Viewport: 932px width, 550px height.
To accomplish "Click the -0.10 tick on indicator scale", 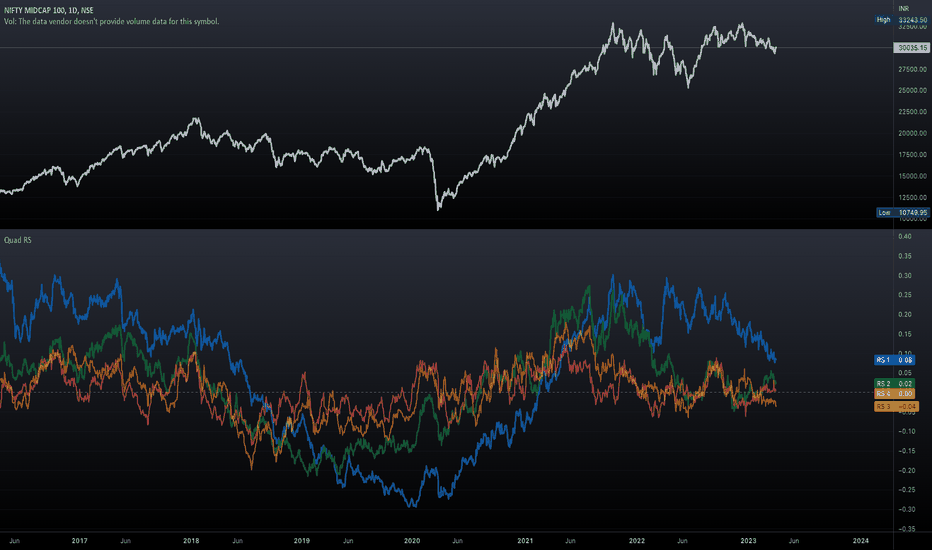I will [x=906, y=432].
